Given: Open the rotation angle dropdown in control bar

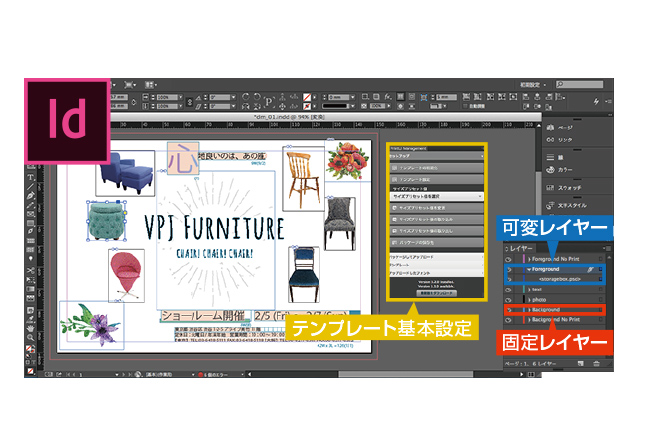Looking at the screenshot, I should (x=234, y=97).
